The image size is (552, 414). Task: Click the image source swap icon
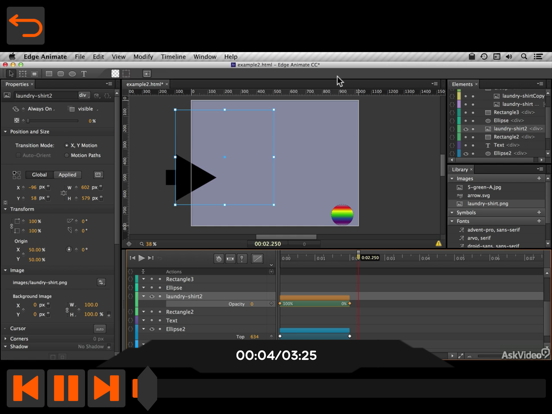101,282
